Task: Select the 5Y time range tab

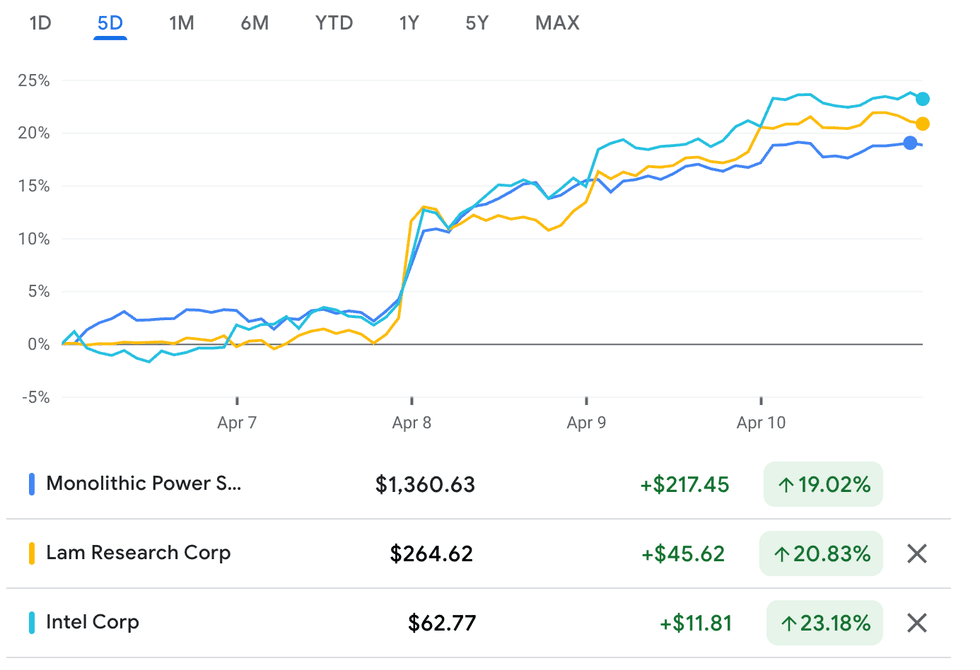Action: 477,22
